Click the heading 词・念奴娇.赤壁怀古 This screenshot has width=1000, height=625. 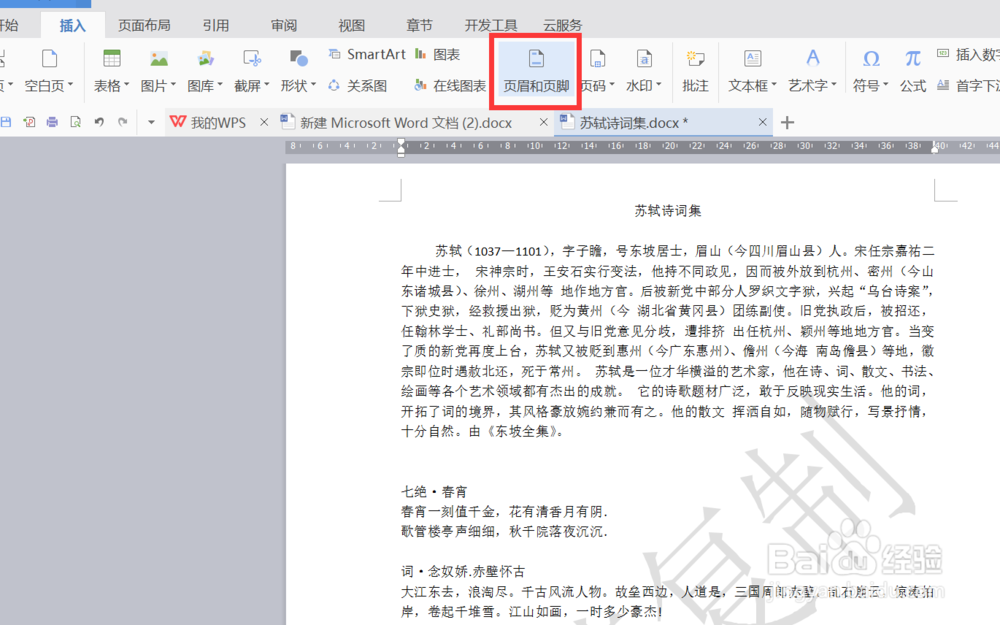pos(463,571)
